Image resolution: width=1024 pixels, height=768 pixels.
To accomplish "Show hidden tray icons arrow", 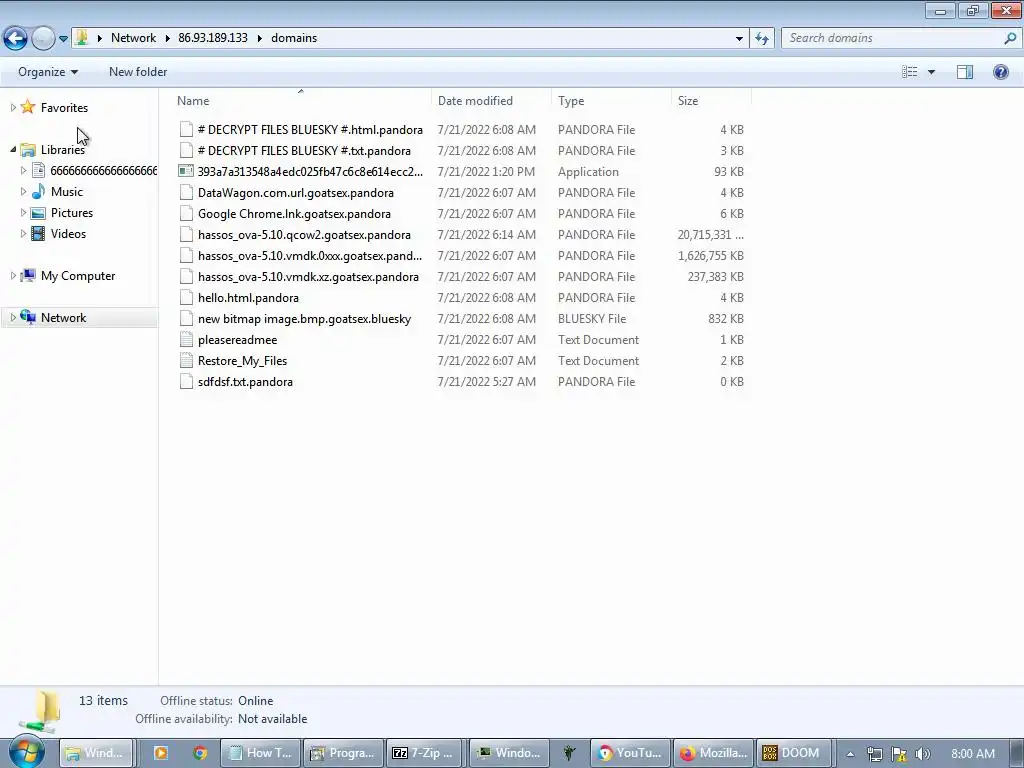I will click(850, 754).
